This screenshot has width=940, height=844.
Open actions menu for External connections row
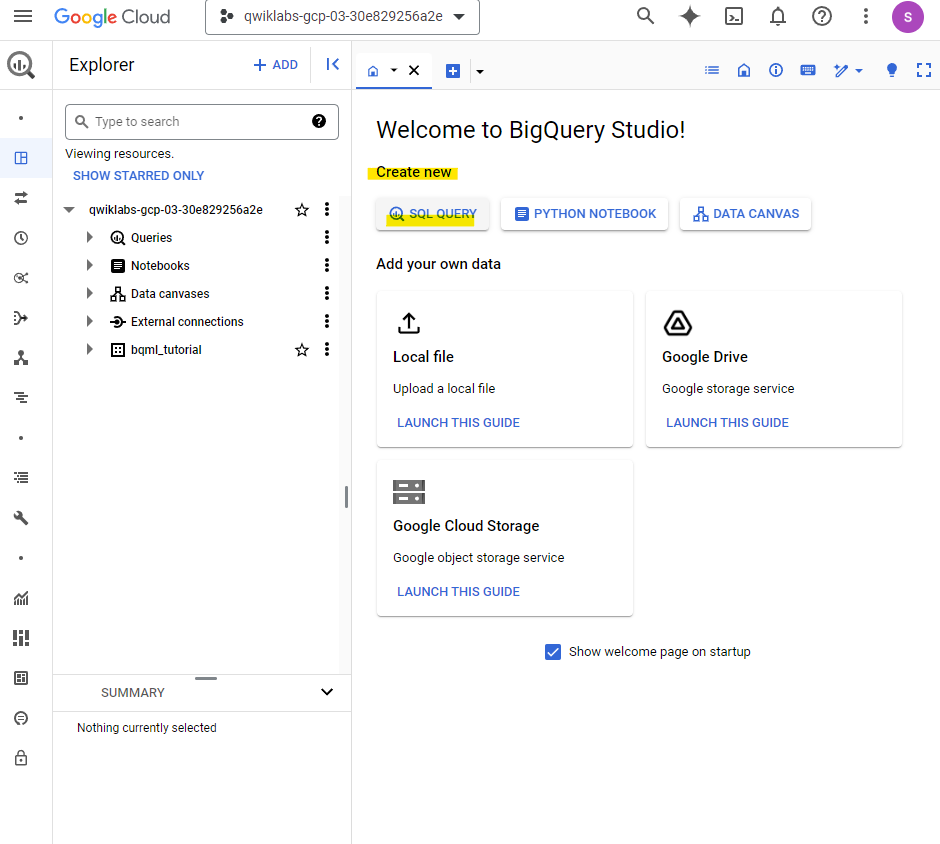click(x=327, y=321)
